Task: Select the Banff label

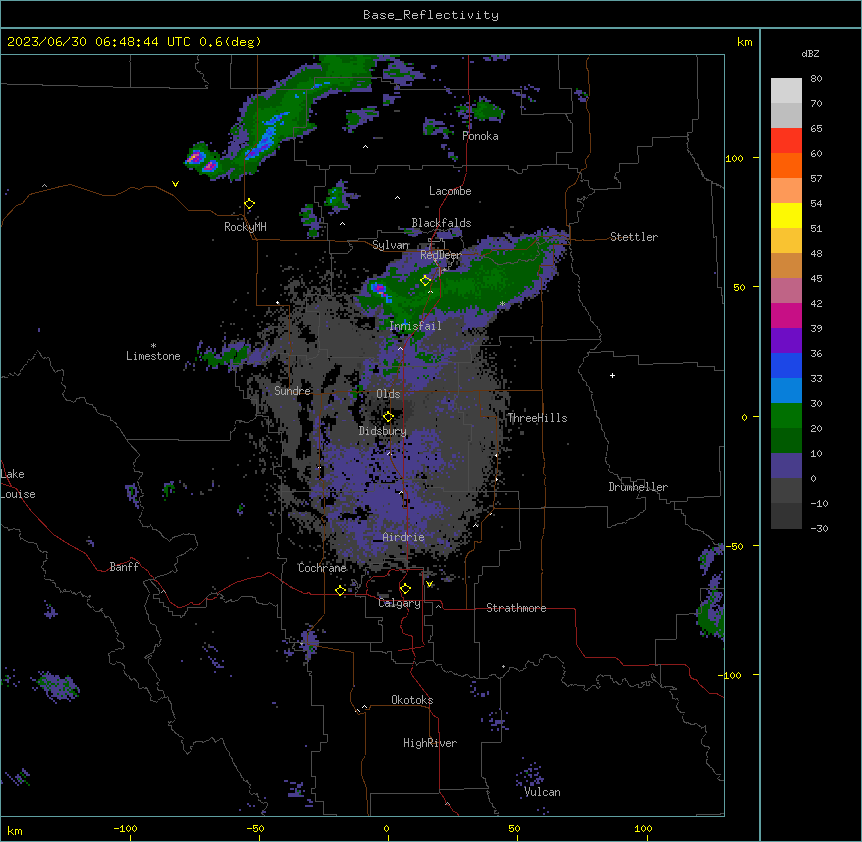Action: pyautogui.click(x=124, y=567)
